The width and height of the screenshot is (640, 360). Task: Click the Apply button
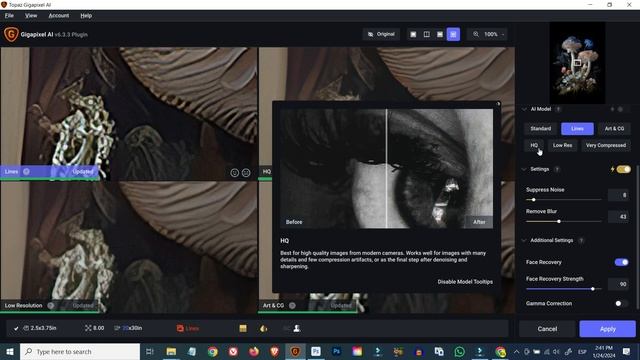607,329
